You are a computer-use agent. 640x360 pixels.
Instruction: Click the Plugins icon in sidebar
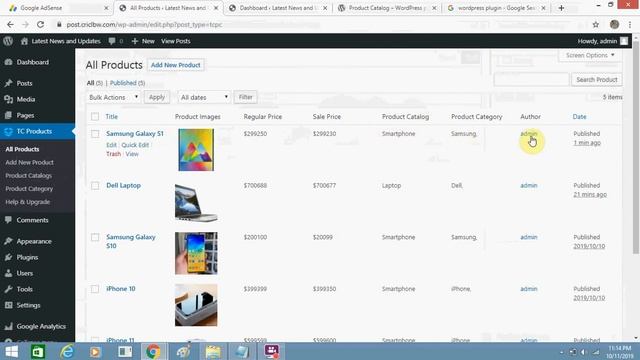(8, 257)
